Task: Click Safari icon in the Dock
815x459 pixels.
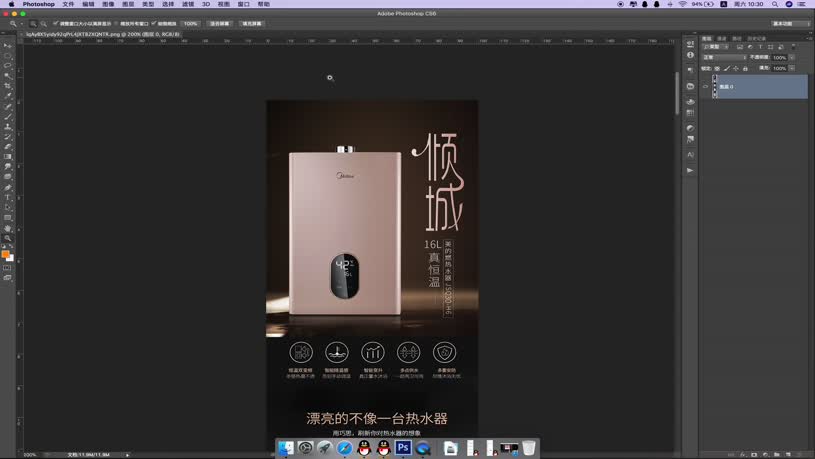Action: [x=344, y=448]
